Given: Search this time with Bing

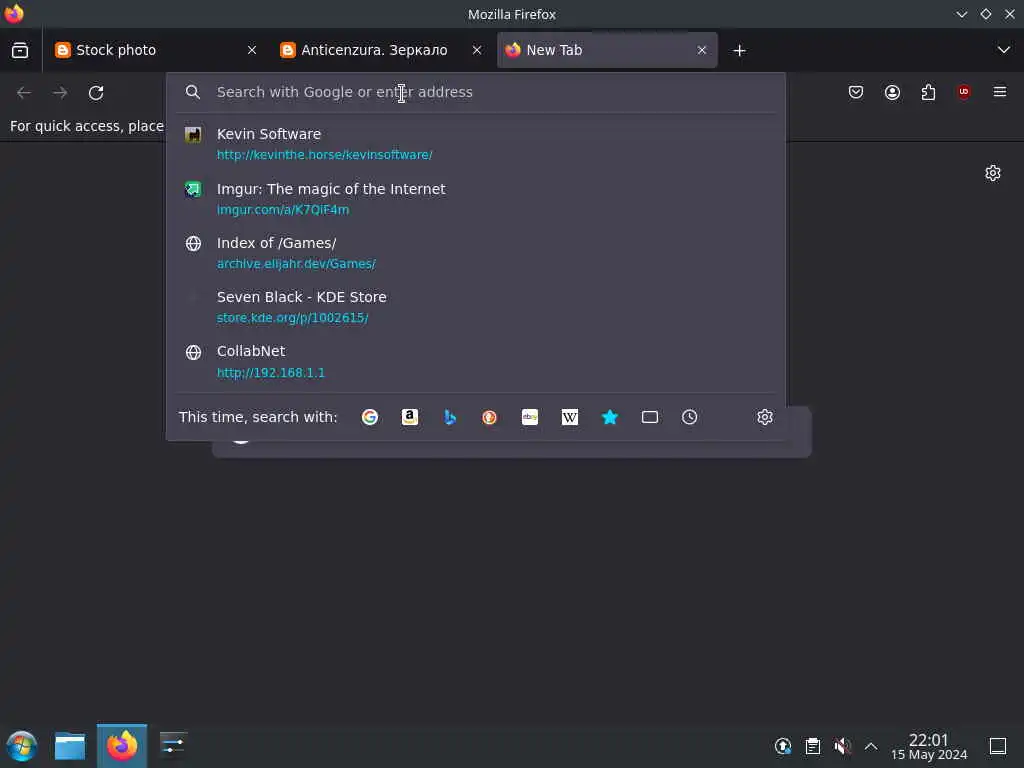Looking at the screenshot, I should [x=449, y=417].
